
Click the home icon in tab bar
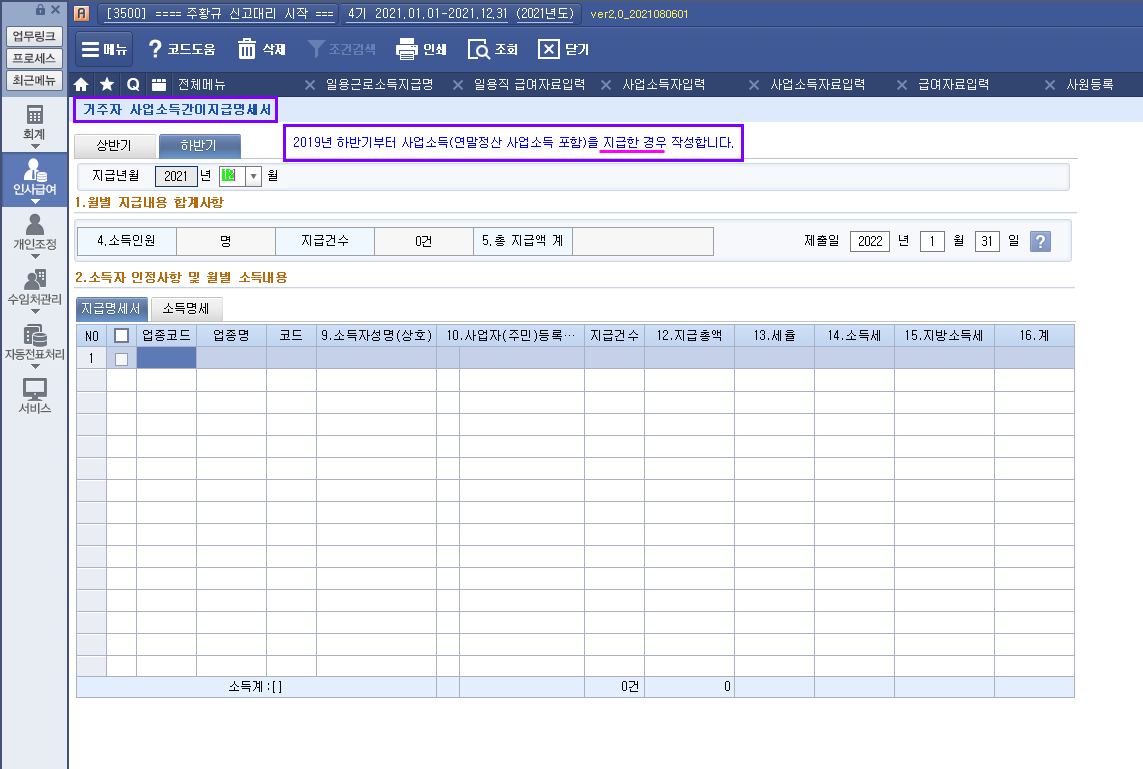pyautogui.click(x=82, y=85)
